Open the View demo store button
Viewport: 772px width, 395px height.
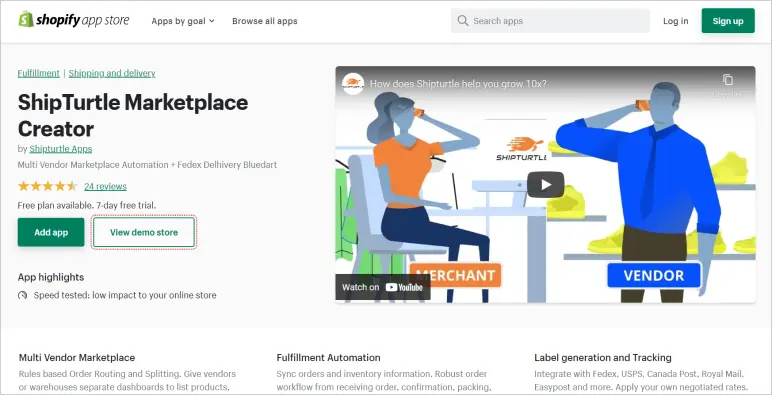pos(144,232)
